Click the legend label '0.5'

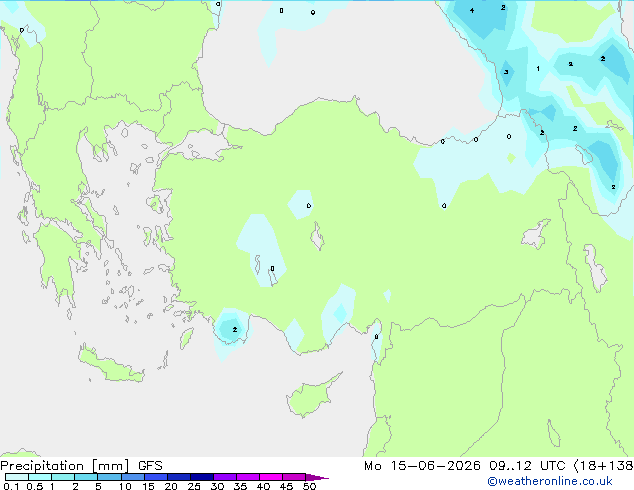pyautogui.click(x=35, y=486)
